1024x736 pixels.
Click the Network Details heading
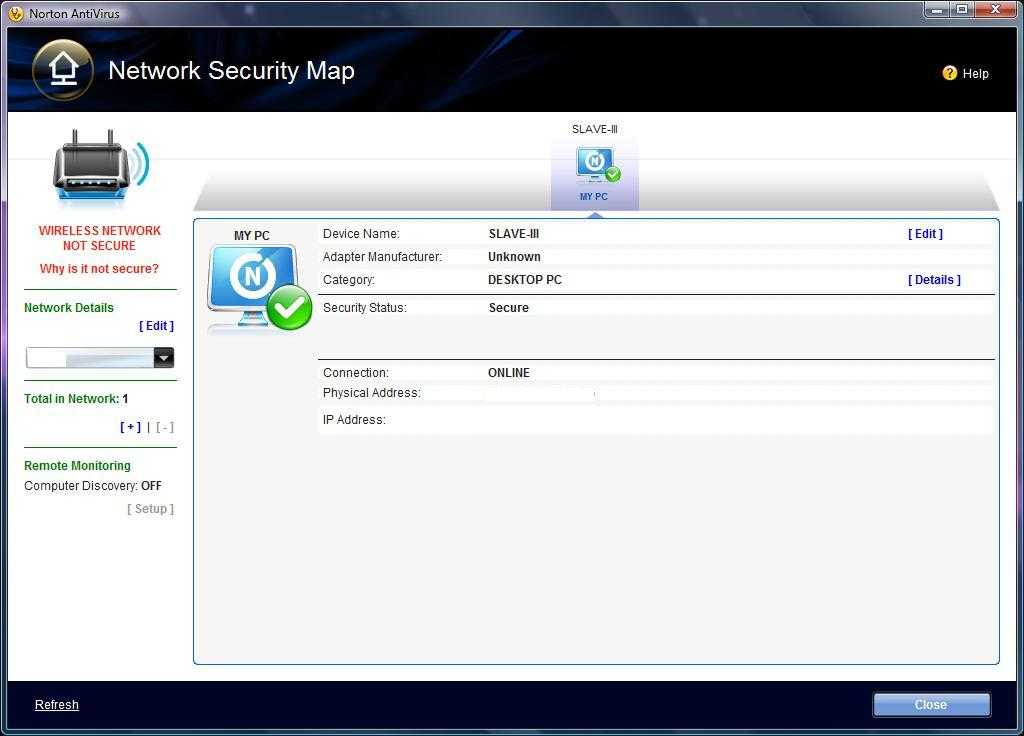[69, 308]
